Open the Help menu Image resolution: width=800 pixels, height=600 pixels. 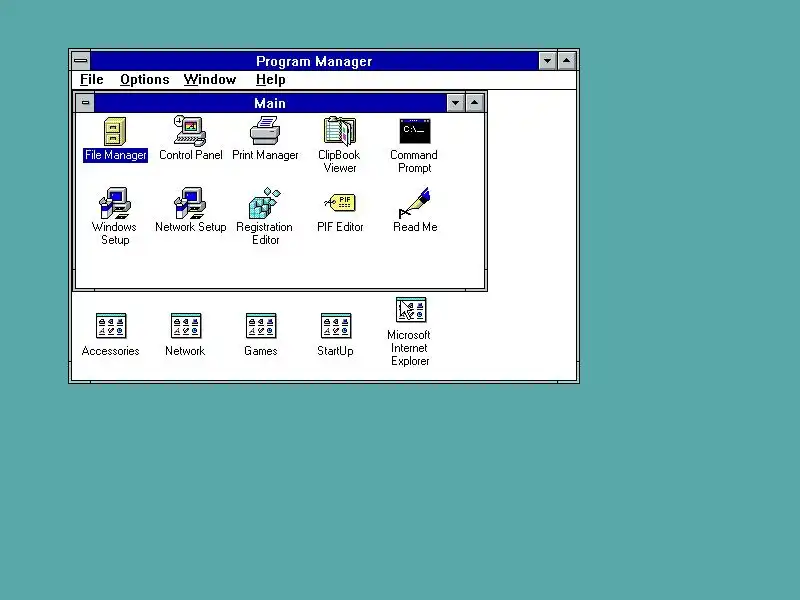click(x=270, y=80)
